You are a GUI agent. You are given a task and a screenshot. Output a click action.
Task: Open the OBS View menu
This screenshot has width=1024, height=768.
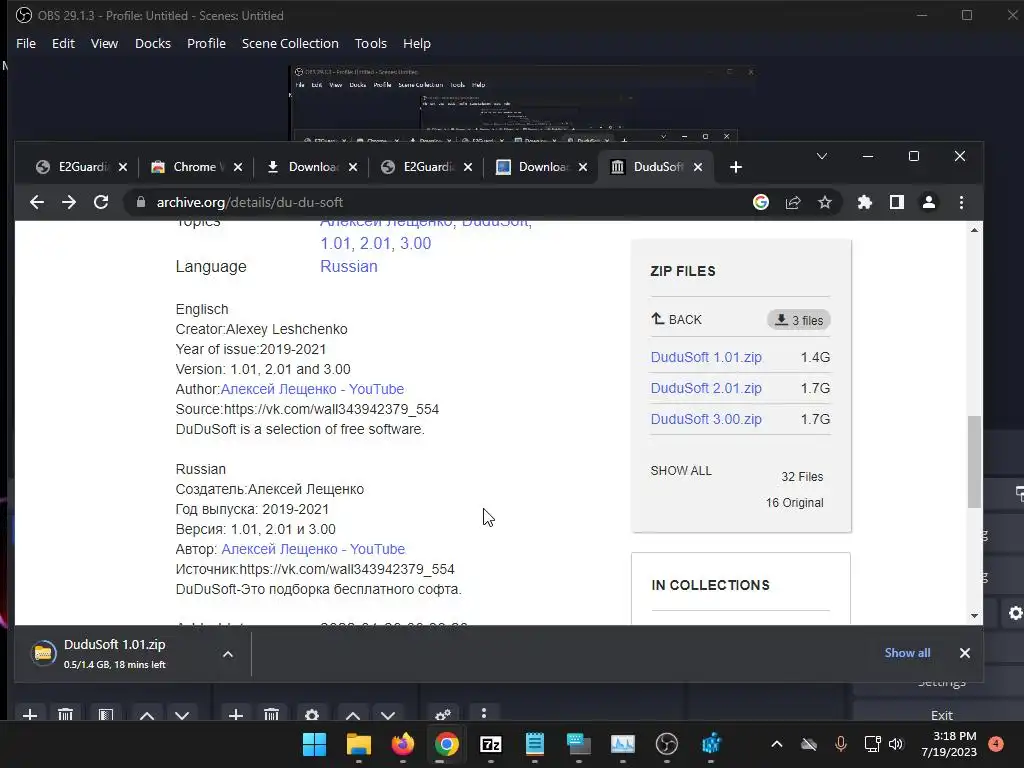[x=104, y=43]
